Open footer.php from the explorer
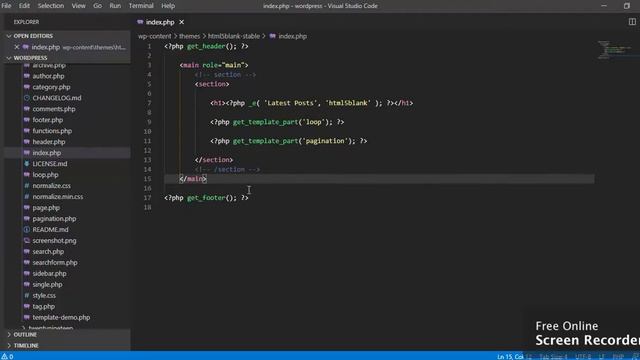The image size is (640, 360). pyautogui.click(x=48, y=120)
